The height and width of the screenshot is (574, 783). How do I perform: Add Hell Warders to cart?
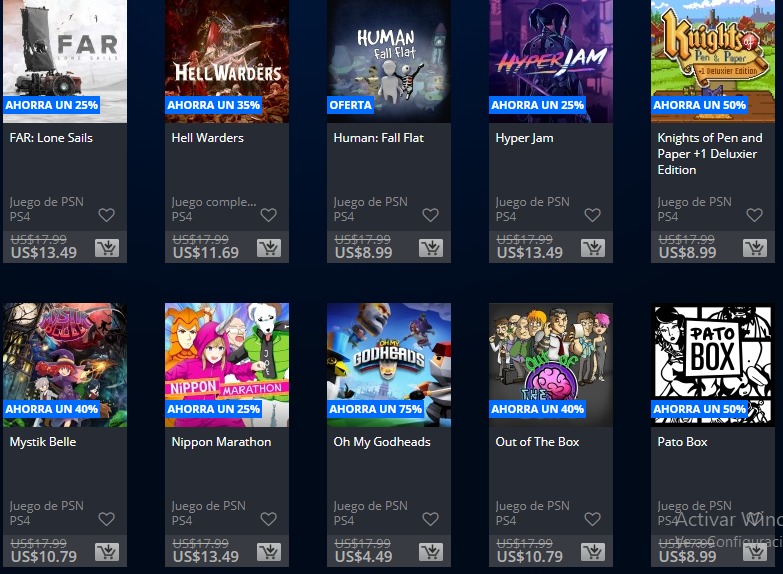click(269, 248)
